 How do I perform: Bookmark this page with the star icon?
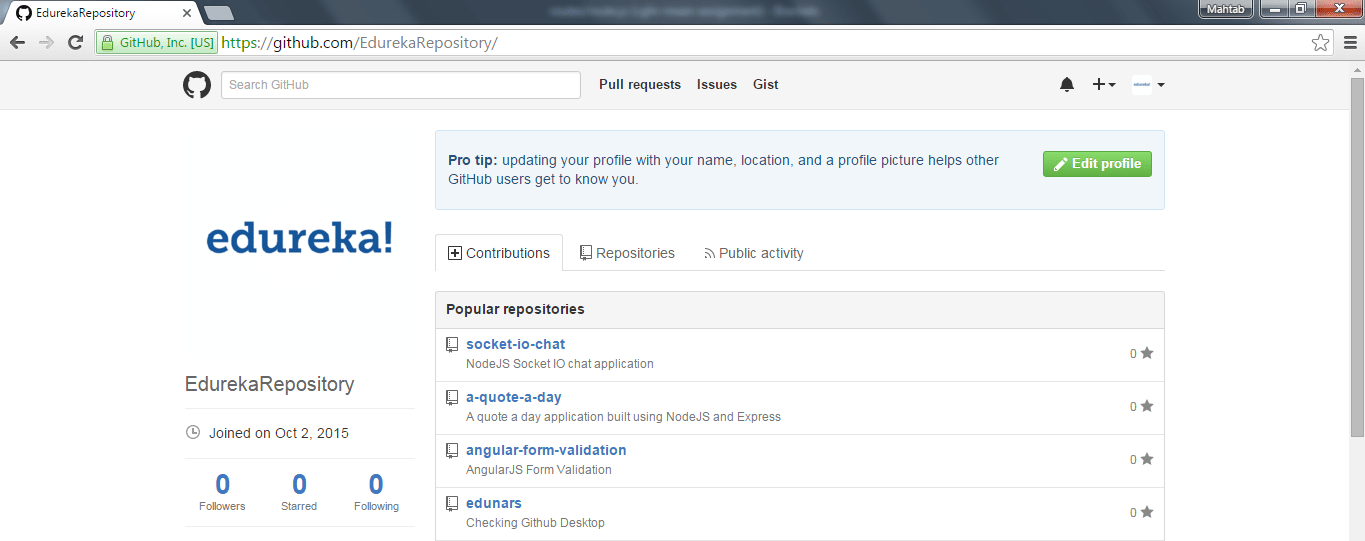[1321, 42]
